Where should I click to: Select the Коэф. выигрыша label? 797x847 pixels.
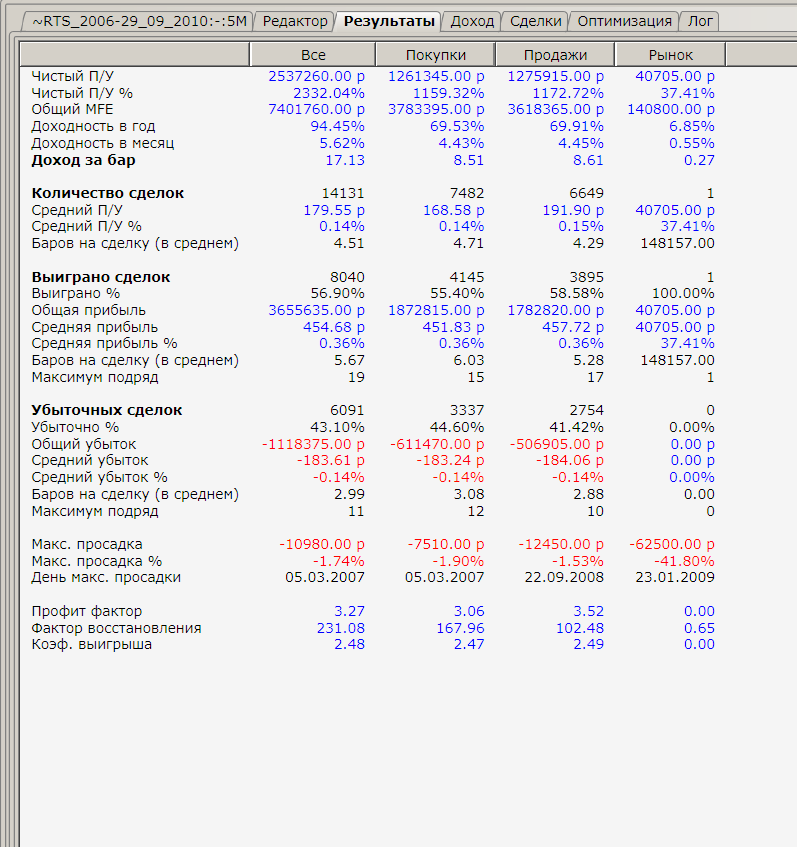click(92, 644)
